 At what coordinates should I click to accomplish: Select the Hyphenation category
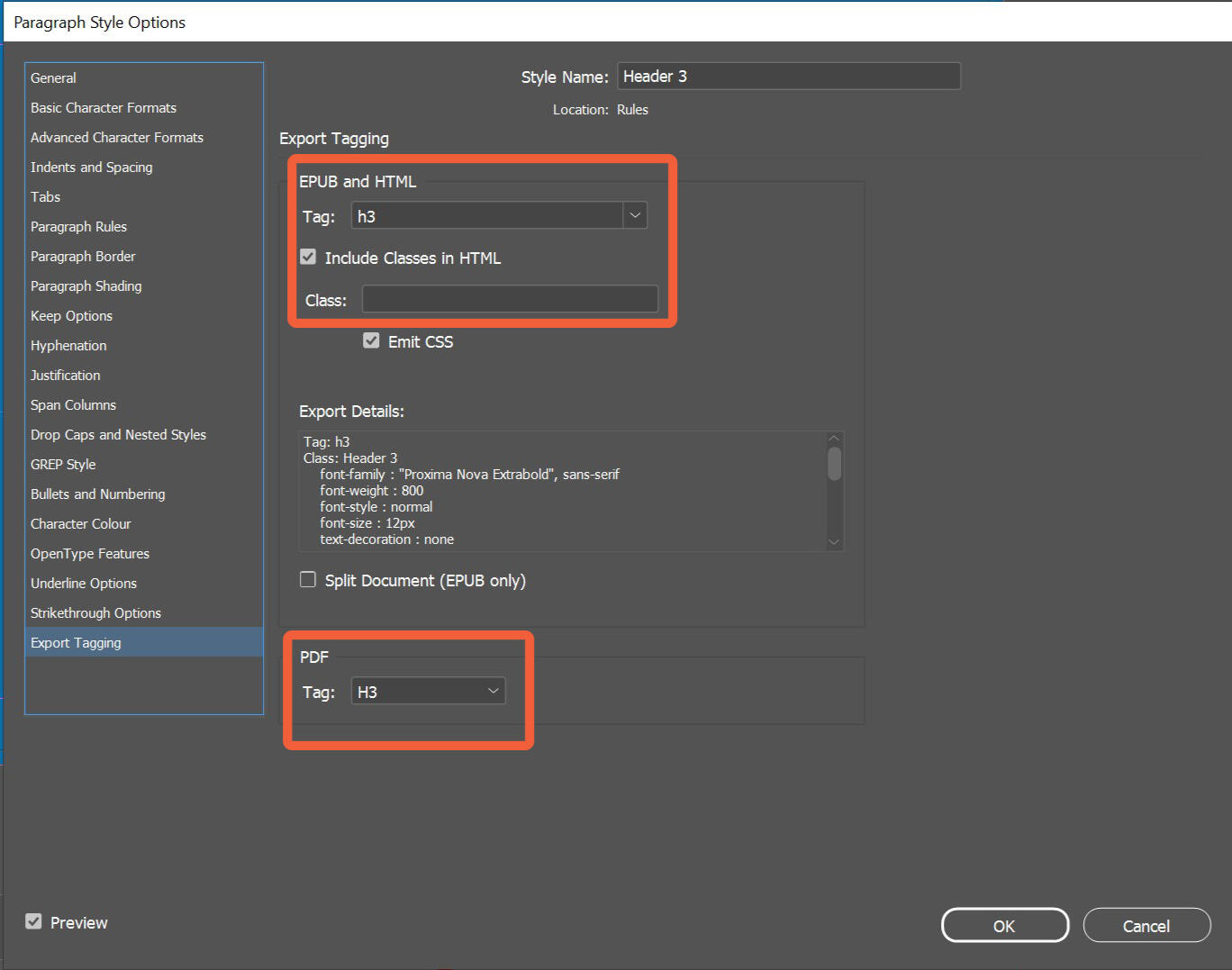tap(68, 345)
